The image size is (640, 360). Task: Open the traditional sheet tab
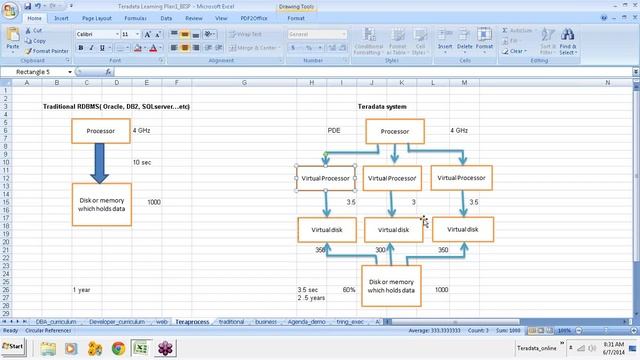pos(231,322)
